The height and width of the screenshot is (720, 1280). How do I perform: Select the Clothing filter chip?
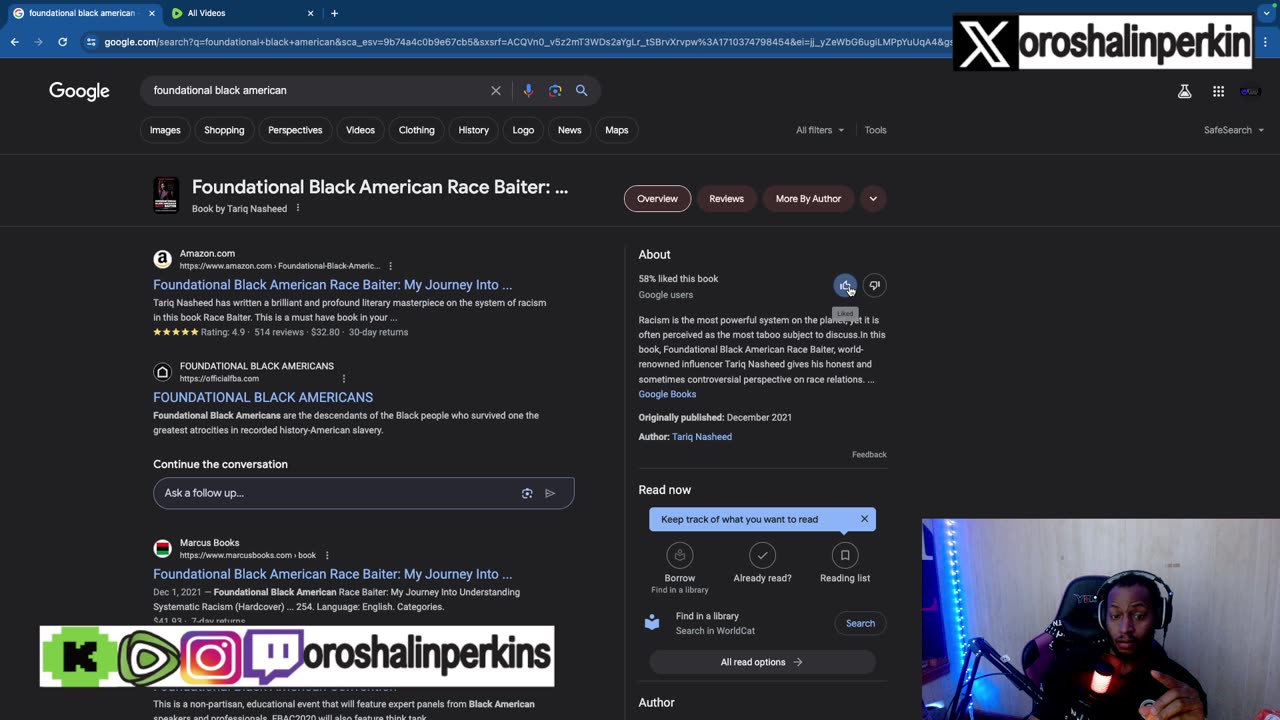click(x=417, y=130)
